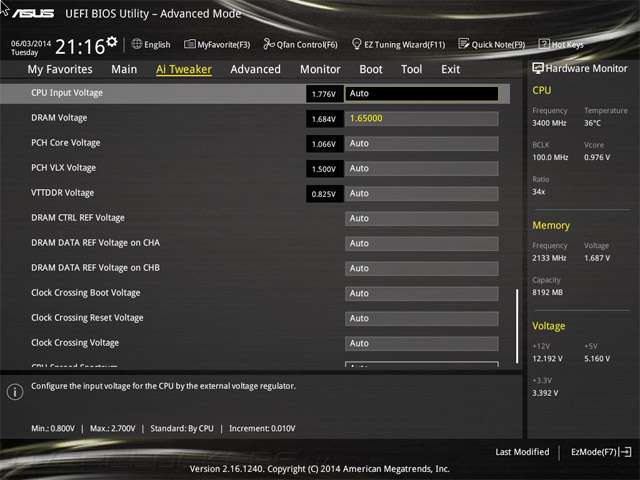Click the 1.500V reading box
Viewport: 640px width, 480px height.
pos(324,169)
